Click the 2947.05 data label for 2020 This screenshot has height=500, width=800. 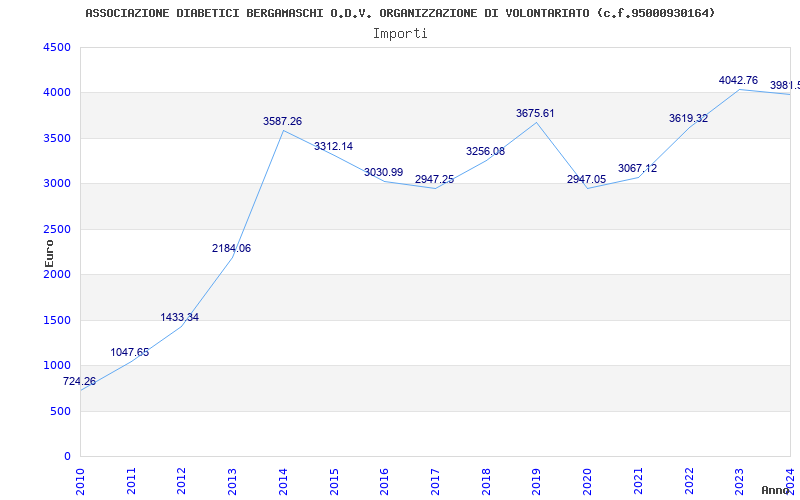tap(586, 180)
